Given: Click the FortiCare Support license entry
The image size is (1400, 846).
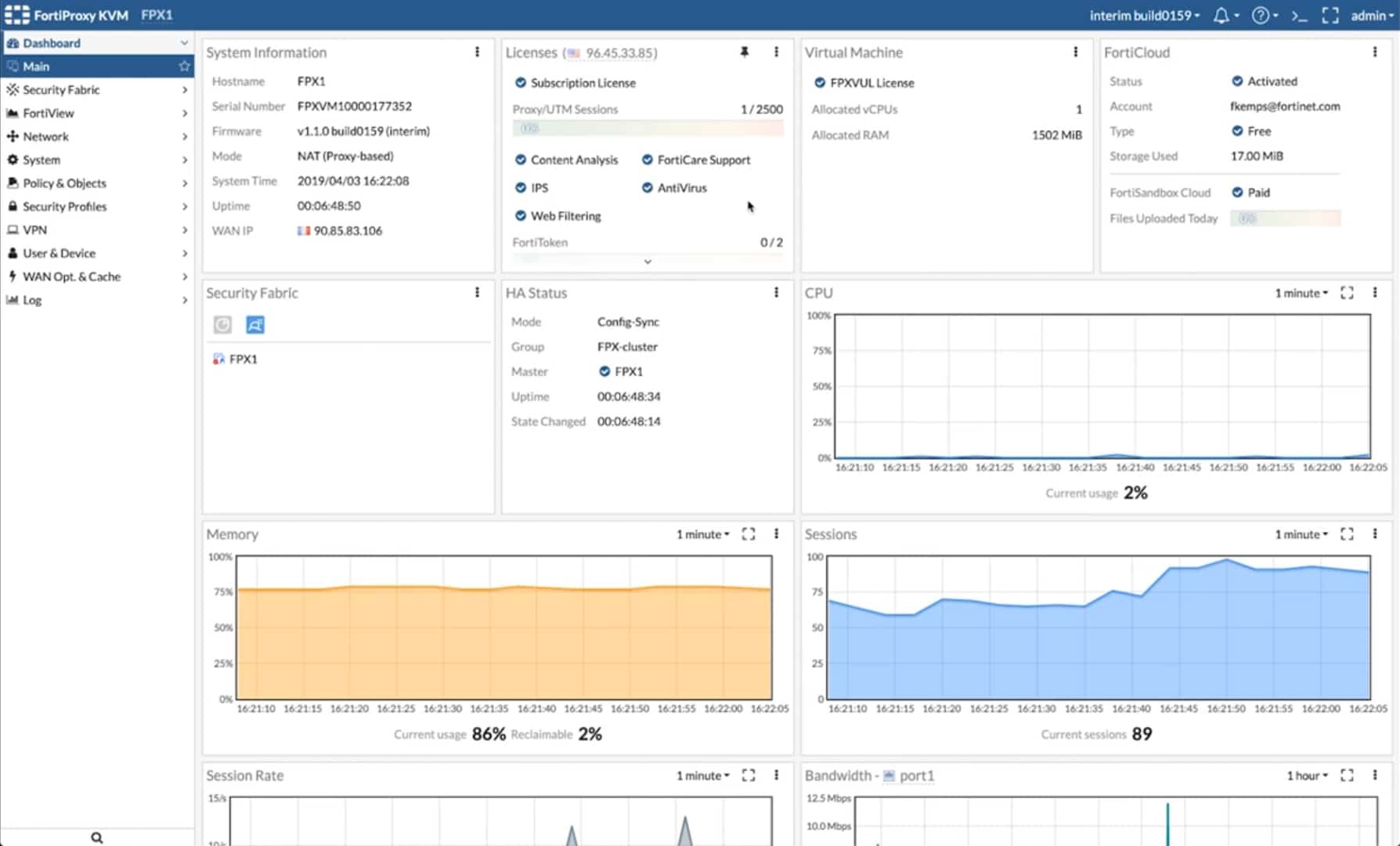Looking at the screenshot, I should [x=696, y=160].
